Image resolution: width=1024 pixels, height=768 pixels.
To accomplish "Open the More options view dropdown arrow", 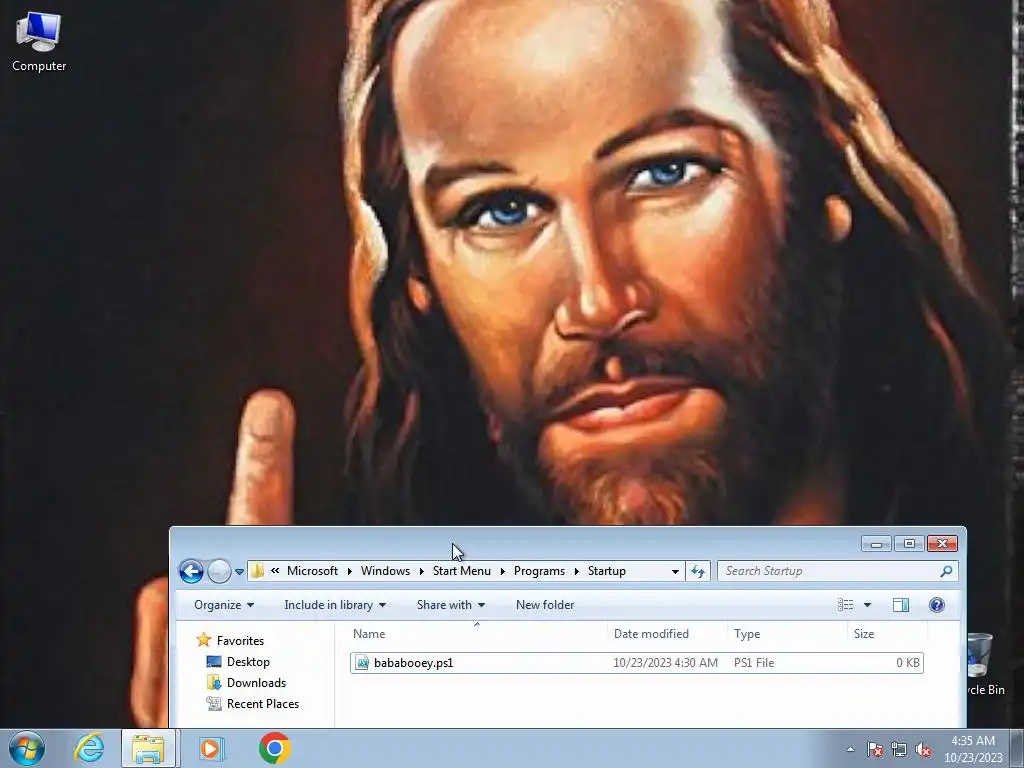I will coord(867,605).
